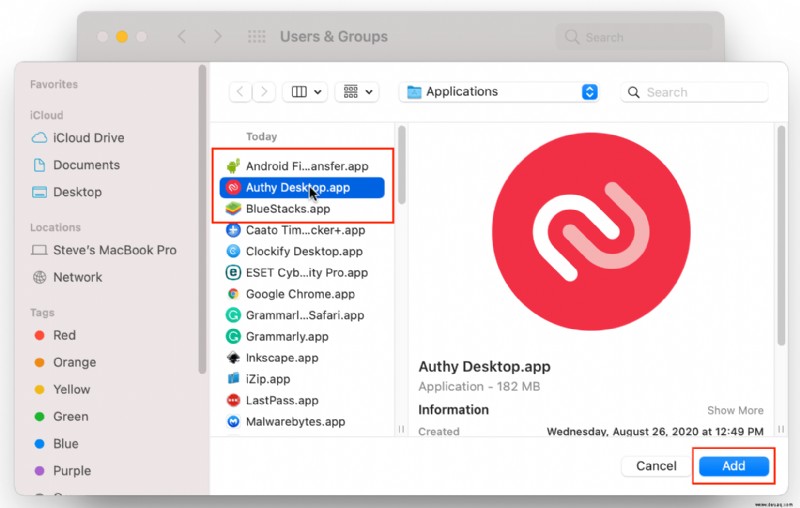
Task: Open the Applications location popup menu
Action: click(x=498, y=92)
